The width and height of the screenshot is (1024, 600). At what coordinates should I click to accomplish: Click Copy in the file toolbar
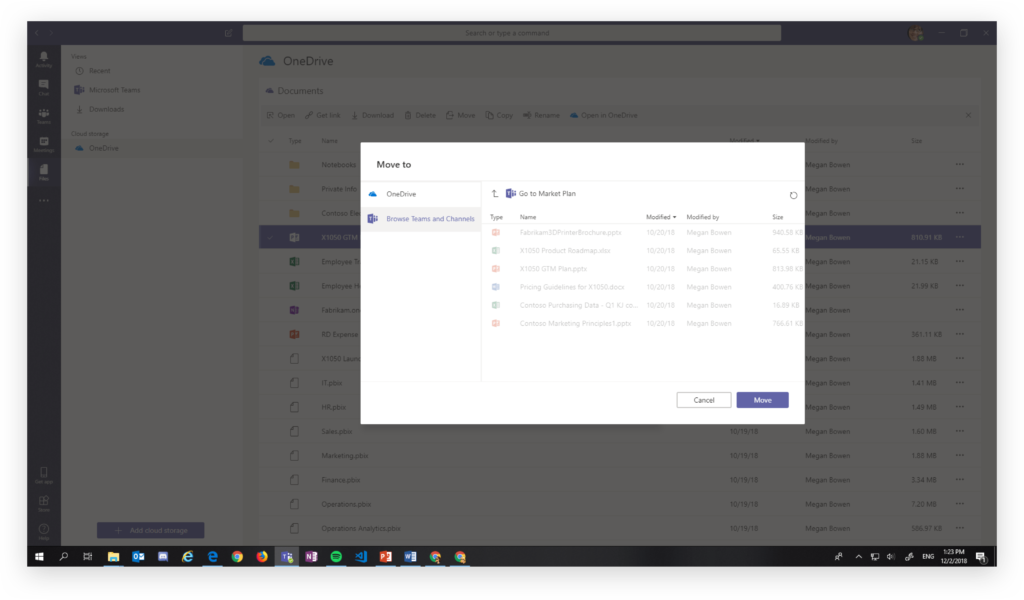pos(499,116)
